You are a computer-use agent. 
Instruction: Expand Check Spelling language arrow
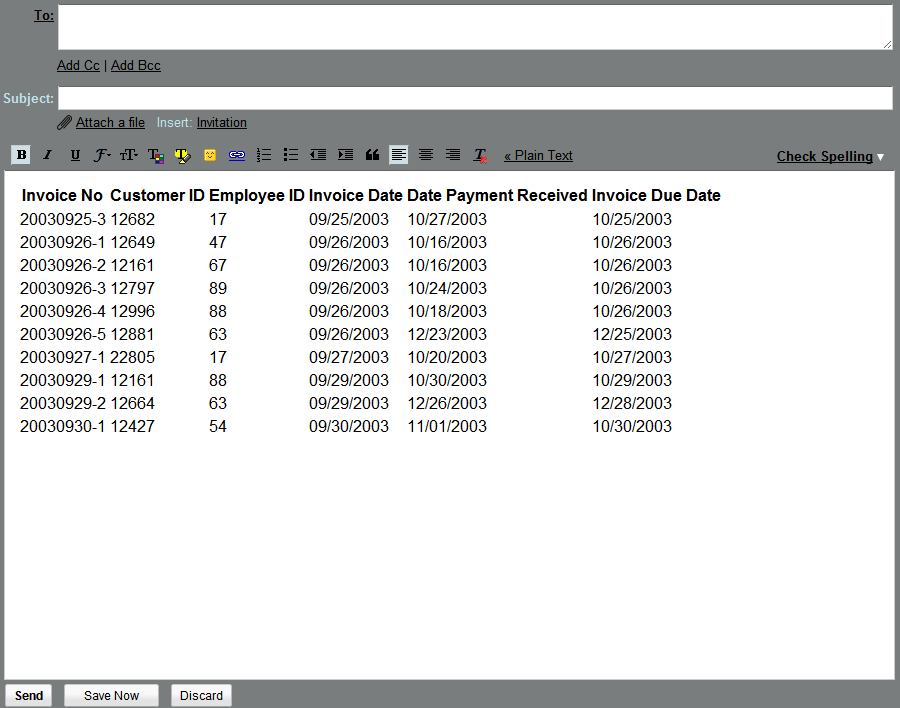click(880, 157)
